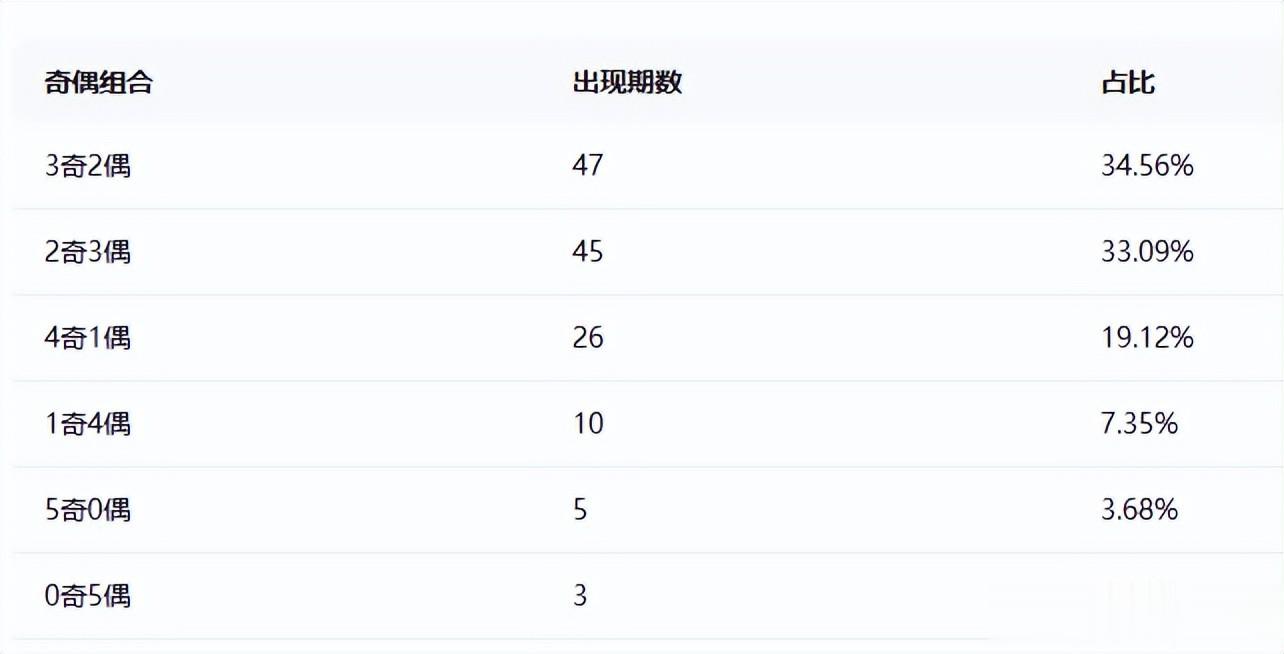
Task: Select the count cell in the 0奇5偶 row
Action: click(580, 596)
